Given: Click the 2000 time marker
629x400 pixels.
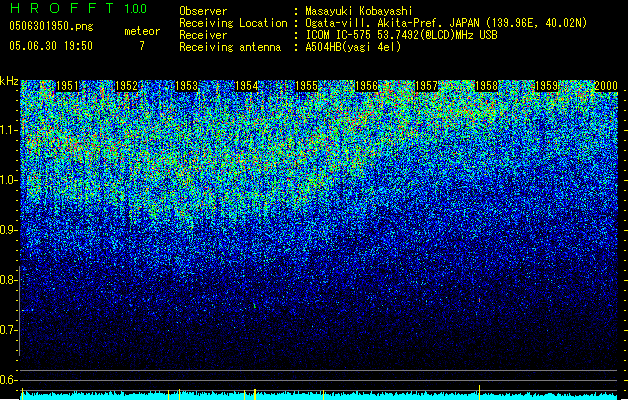Looking at the screenshot, I should pyautogui.click(x=606, y=86).
